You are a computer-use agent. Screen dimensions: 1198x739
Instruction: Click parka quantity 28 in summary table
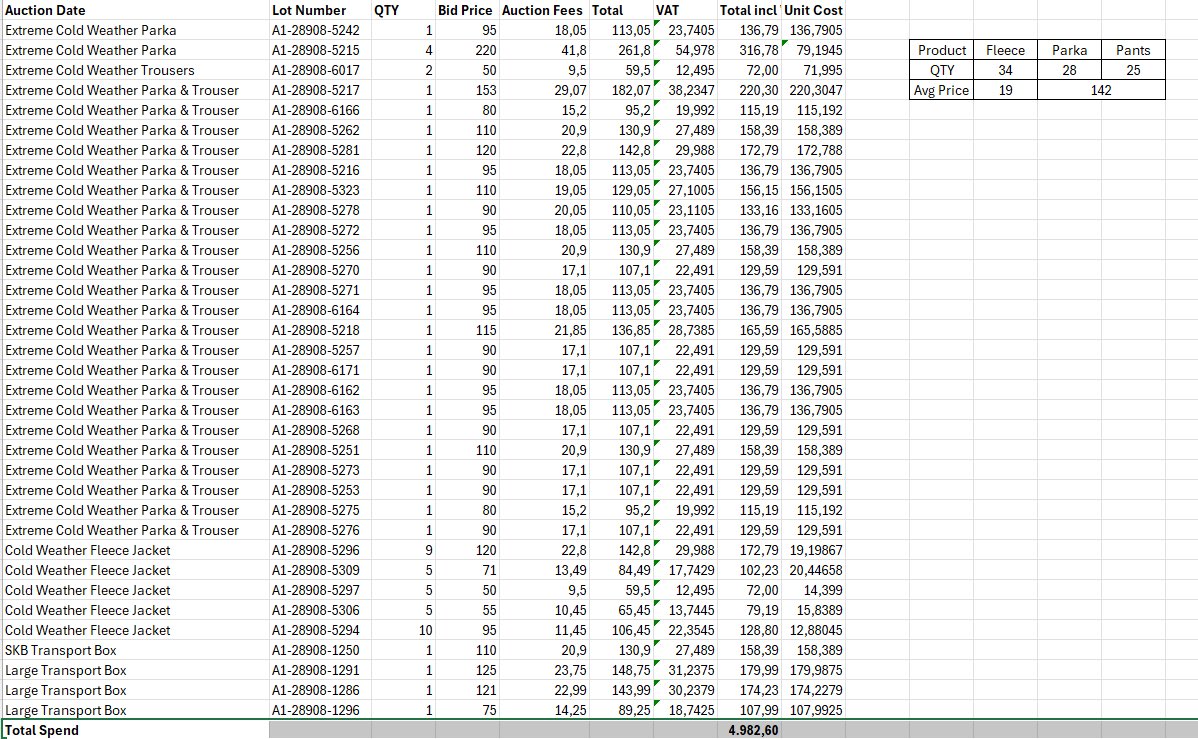pos(1070,70)
